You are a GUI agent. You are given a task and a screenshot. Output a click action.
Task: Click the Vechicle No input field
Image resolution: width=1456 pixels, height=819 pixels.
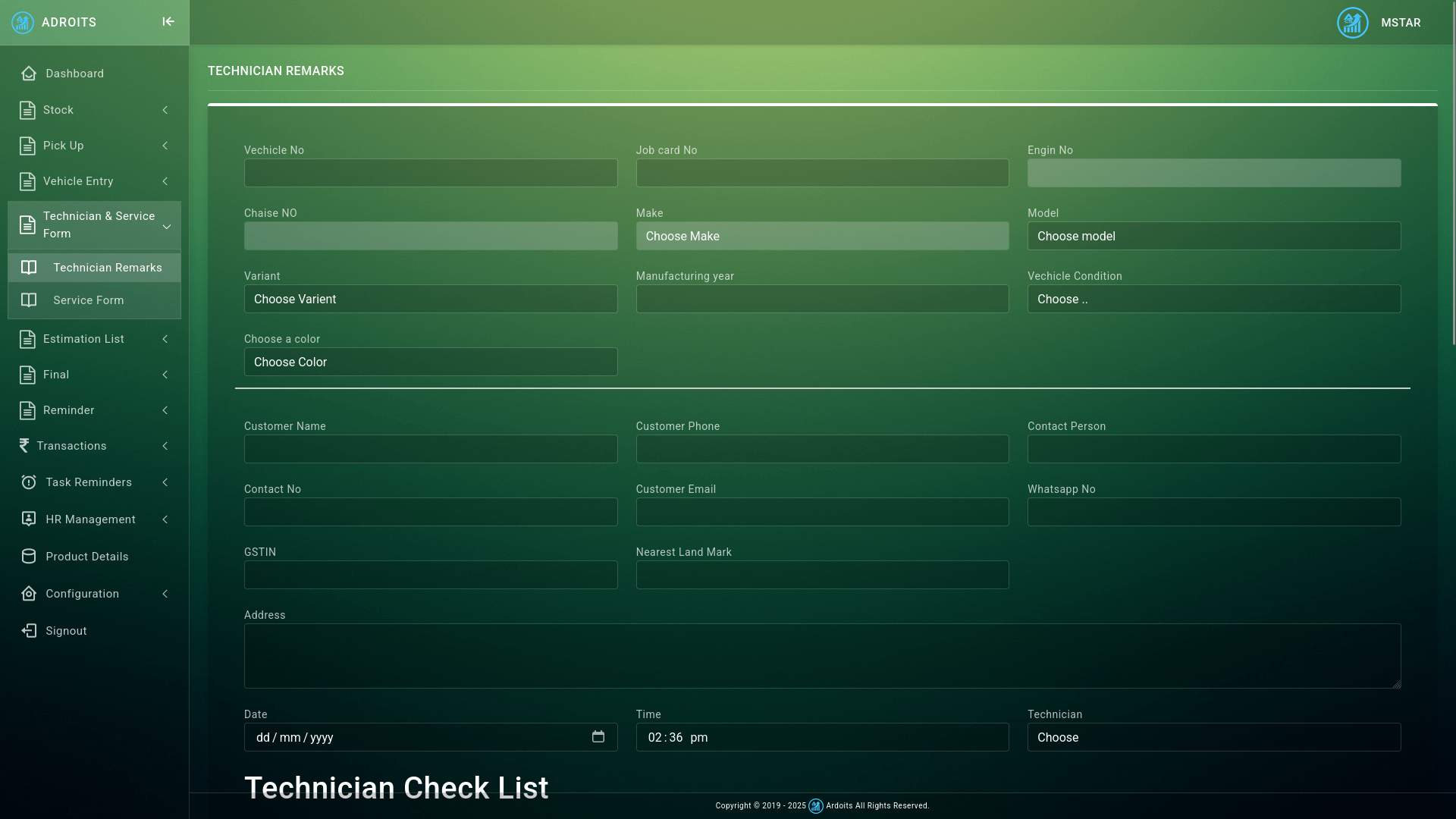point(431,174)
